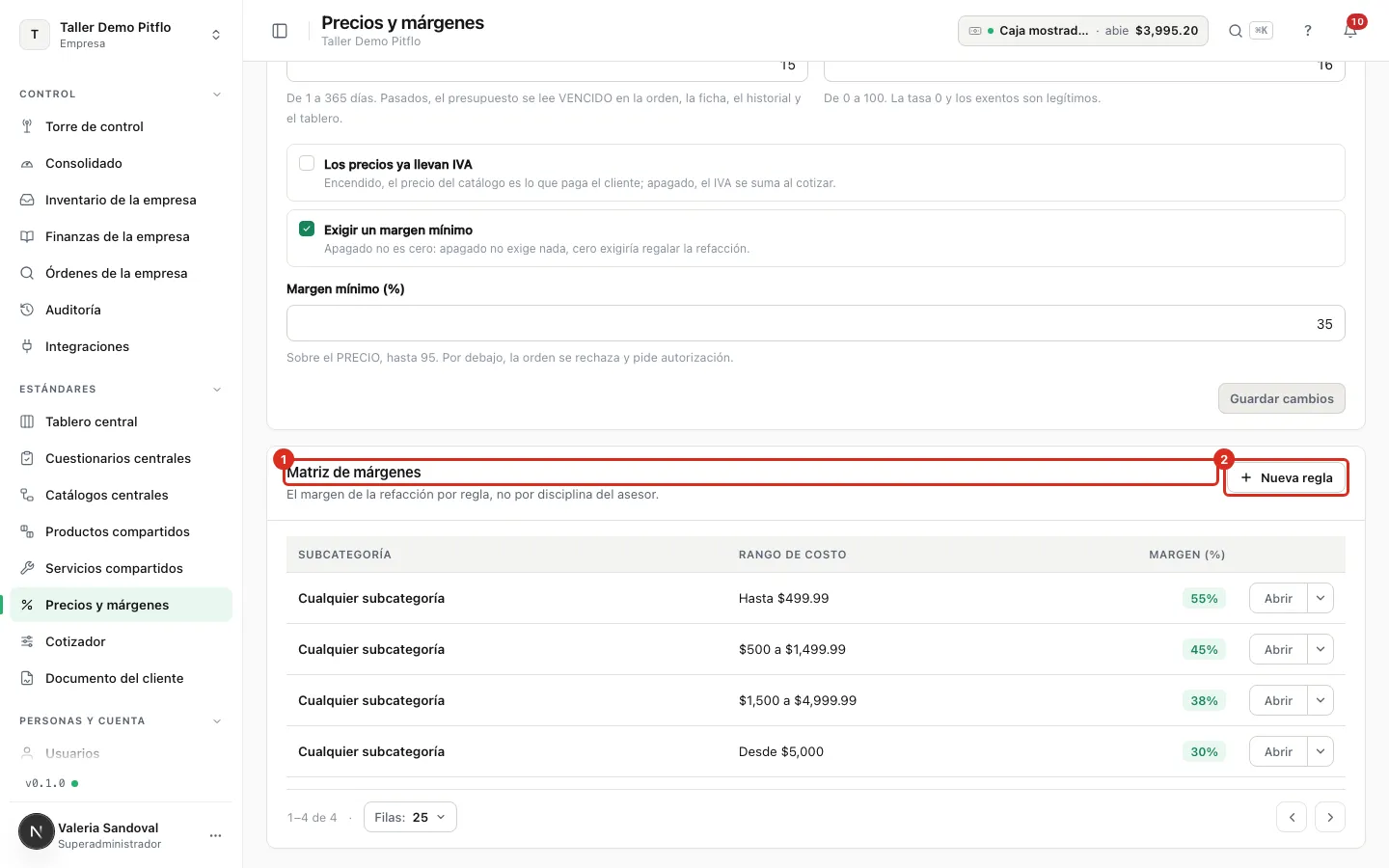Collapse the PERSONAS Y CUENTA section
Image resolution: width=1389 pixels, height=868 pixels.
click(217, 721)
